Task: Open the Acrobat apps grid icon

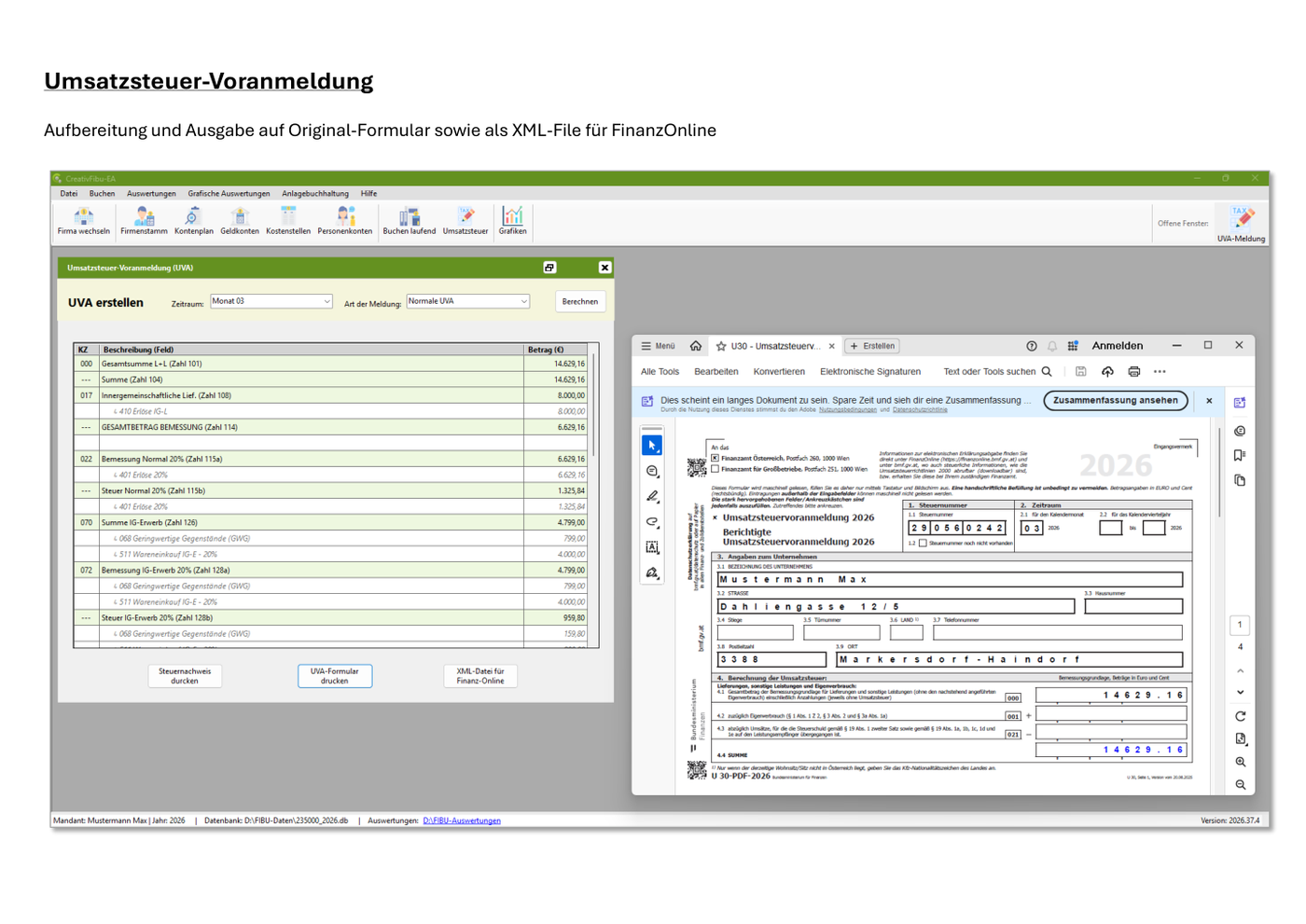Action: (x=1073, y=346)
